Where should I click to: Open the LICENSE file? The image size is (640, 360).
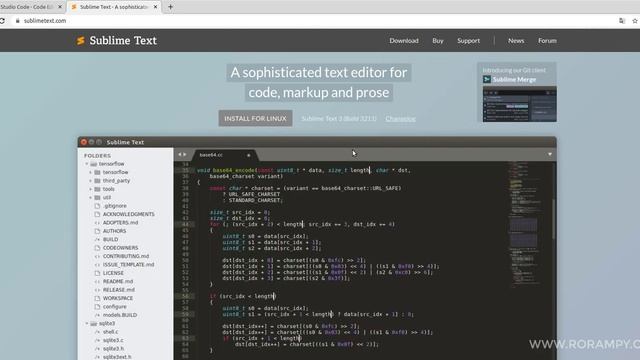click(x=113, y=273)
